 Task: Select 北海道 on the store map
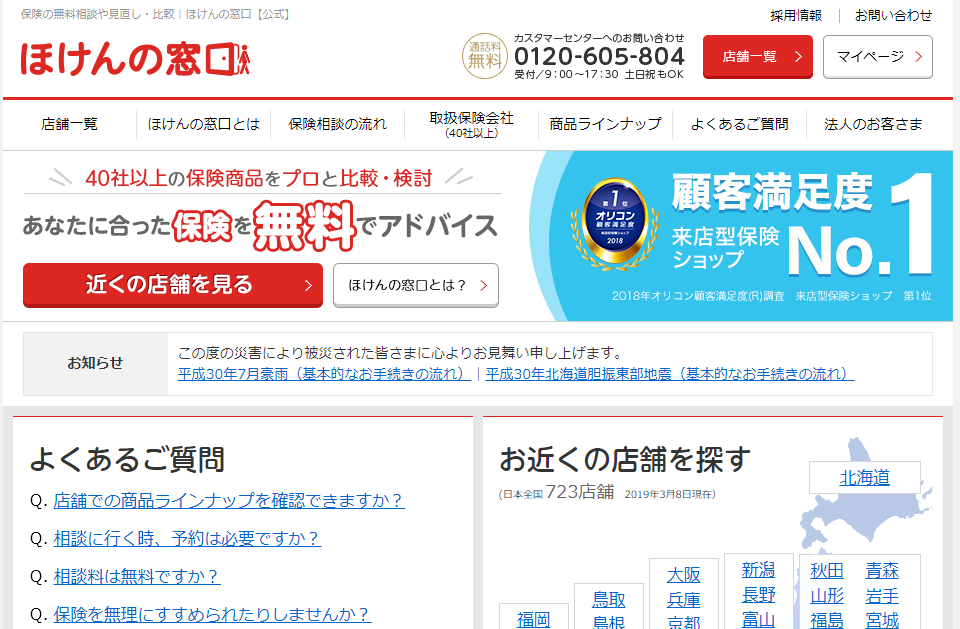[864, 477]
